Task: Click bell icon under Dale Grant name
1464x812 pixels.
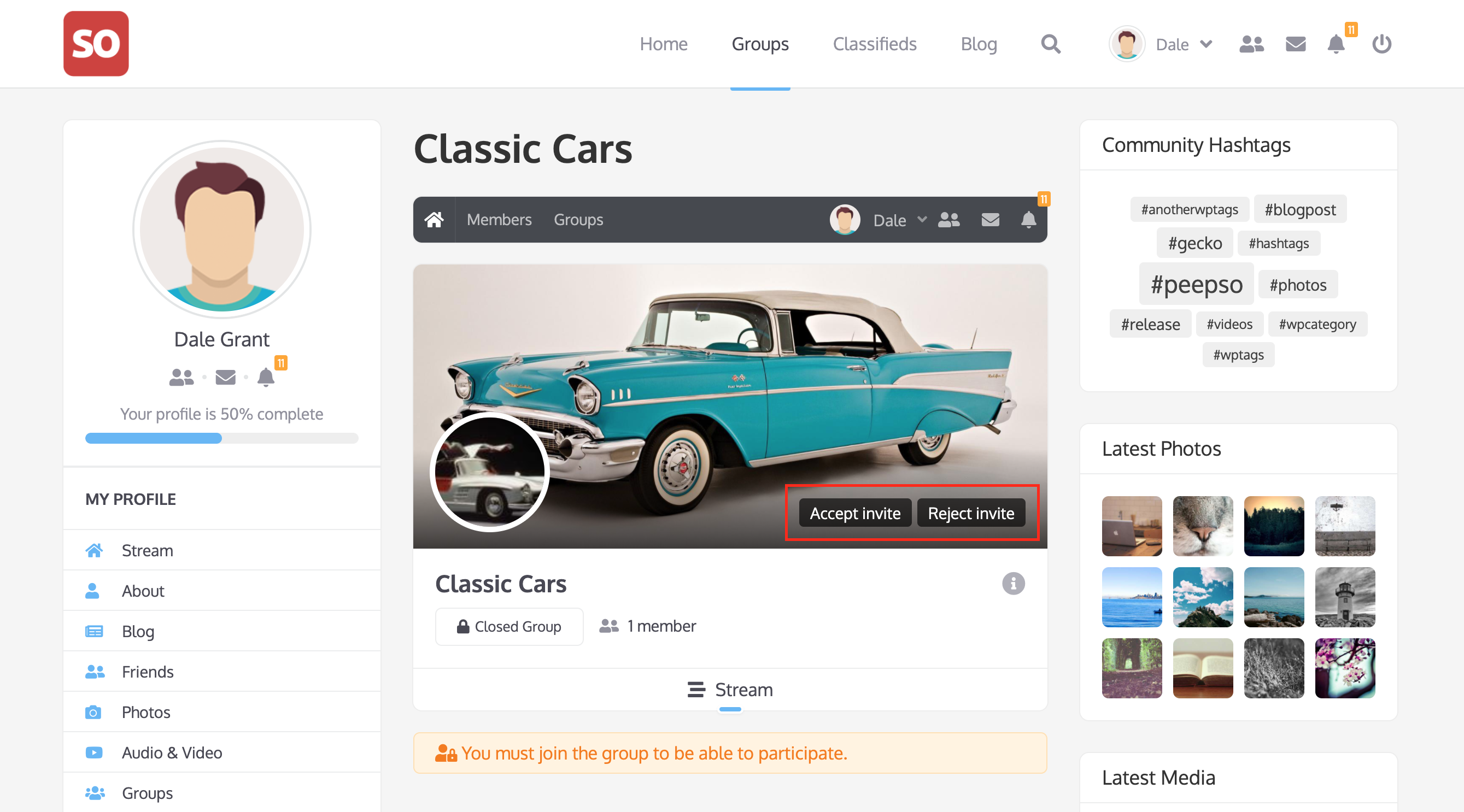Action: click(x=266, y=376)
